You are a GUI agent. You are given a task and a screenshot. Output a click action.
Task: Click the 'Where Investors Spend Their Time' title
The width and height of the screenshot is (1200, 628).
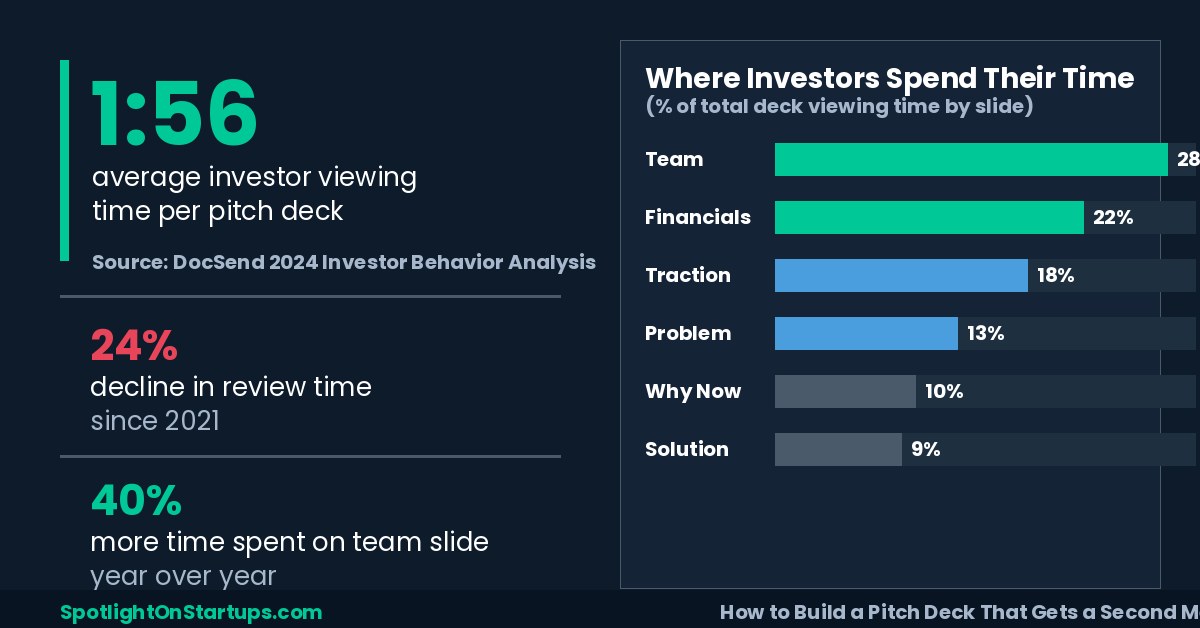[890, 78]
